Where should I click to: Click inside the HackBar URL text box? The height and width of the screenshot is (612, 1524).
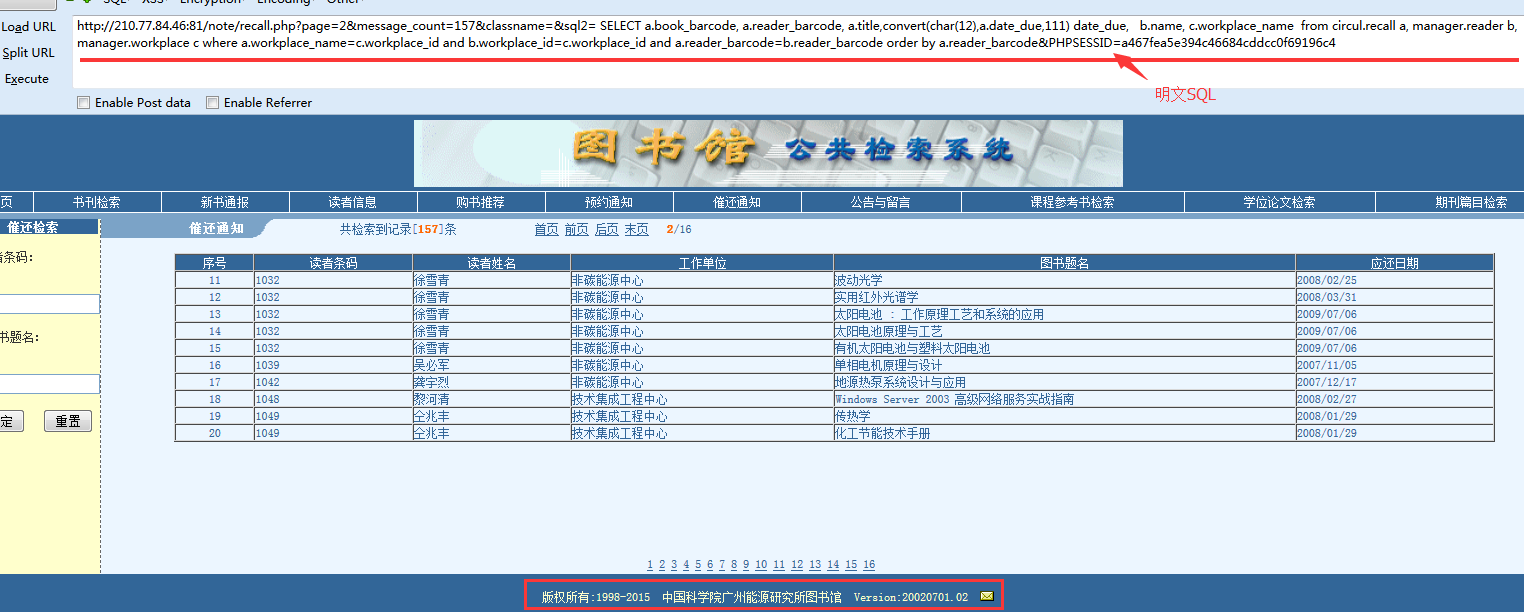797,52
